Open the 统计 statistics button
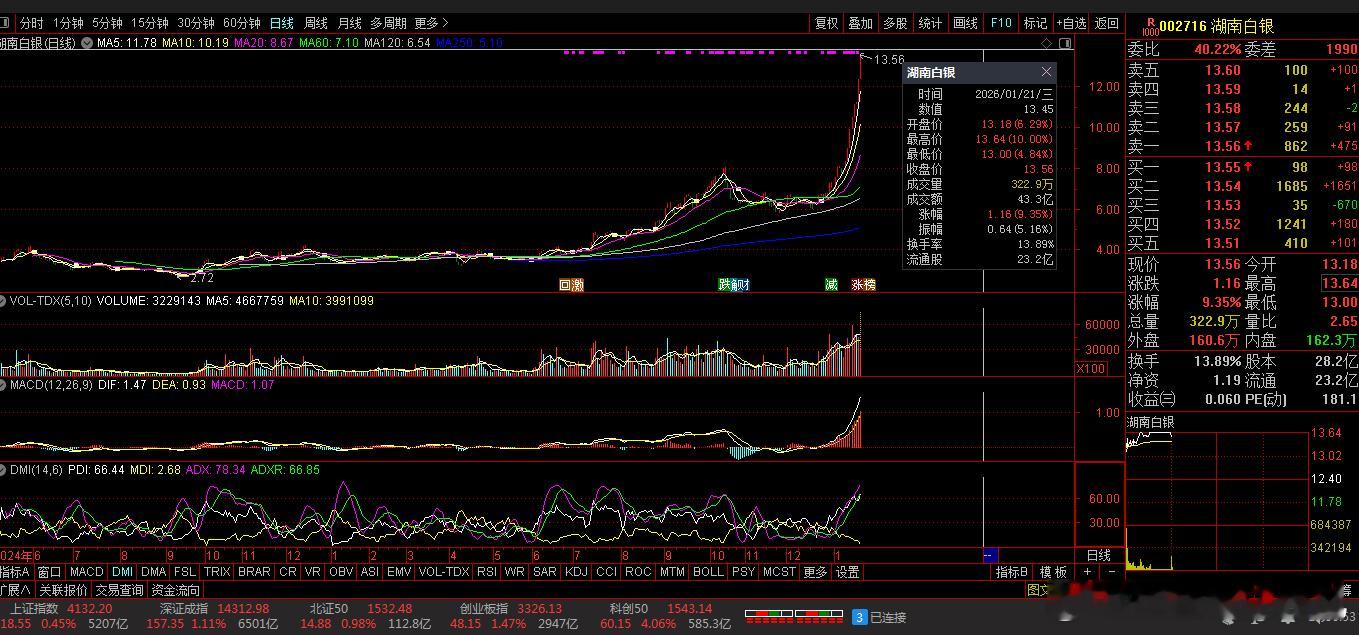Screen dimensions: 1359x635 (x=930, y=23)
